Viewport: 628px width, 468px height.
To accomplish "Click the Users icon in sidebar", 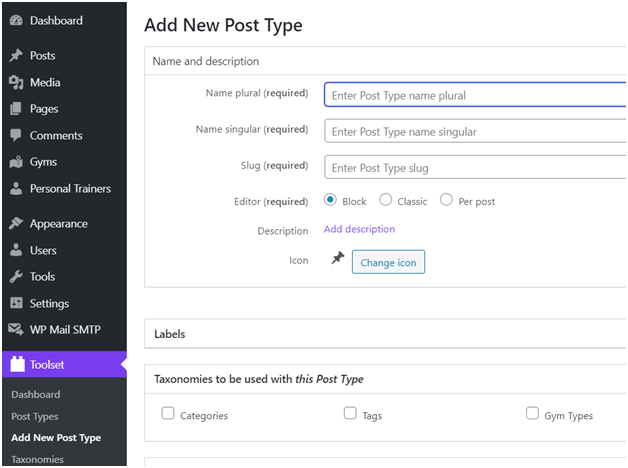I will pyautogui.click(x=16, y=250).
